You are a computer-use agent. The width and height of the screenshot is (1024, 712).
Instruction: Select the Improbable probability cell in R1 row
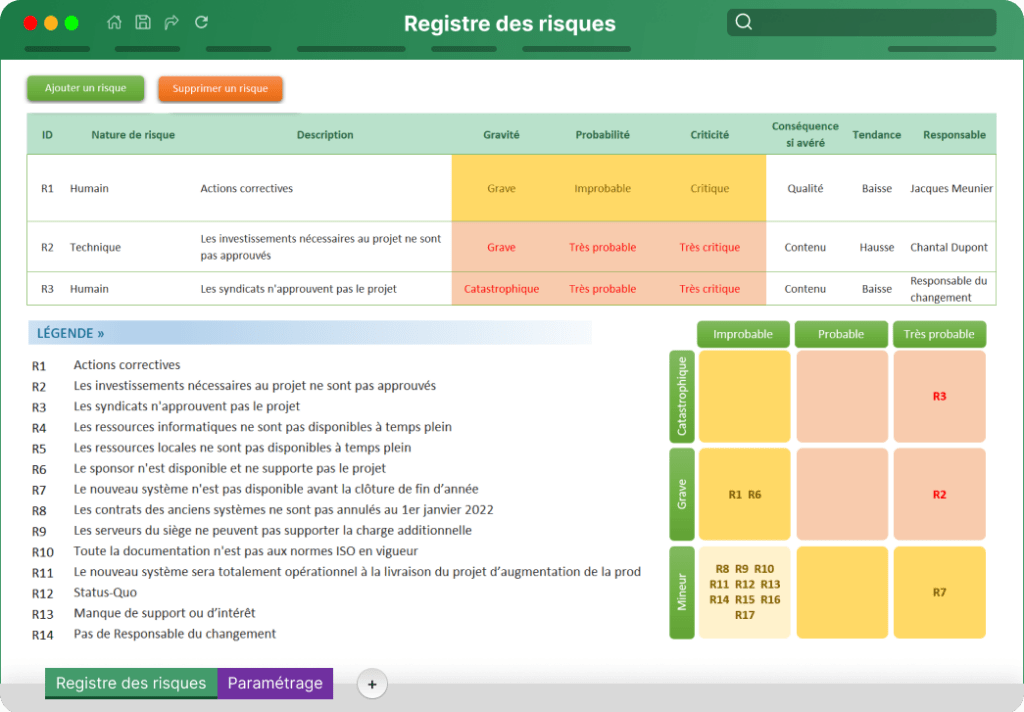point(602,188)
